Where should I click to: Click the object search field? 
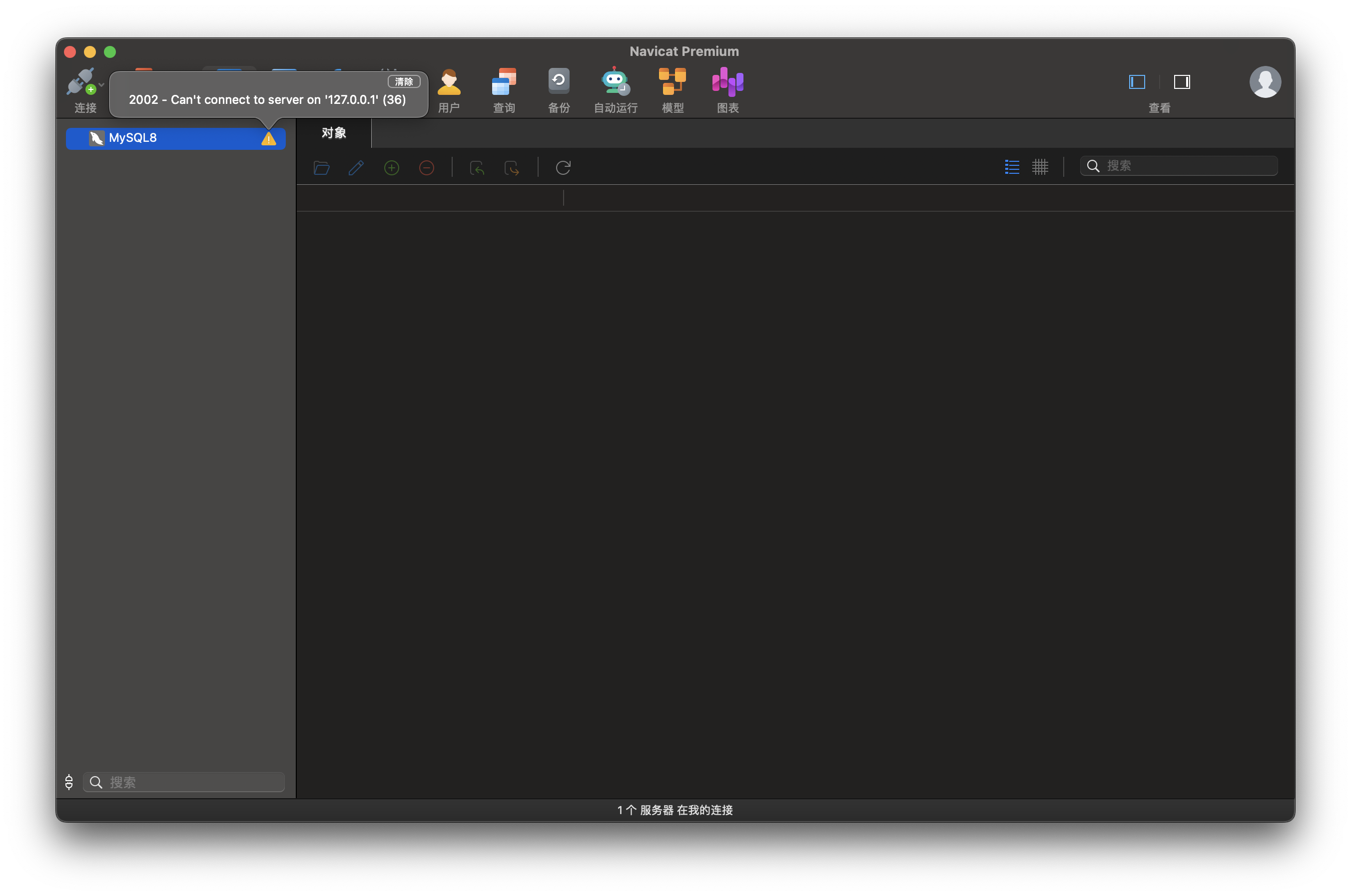pyautogui.click(x=1179, y=166)
